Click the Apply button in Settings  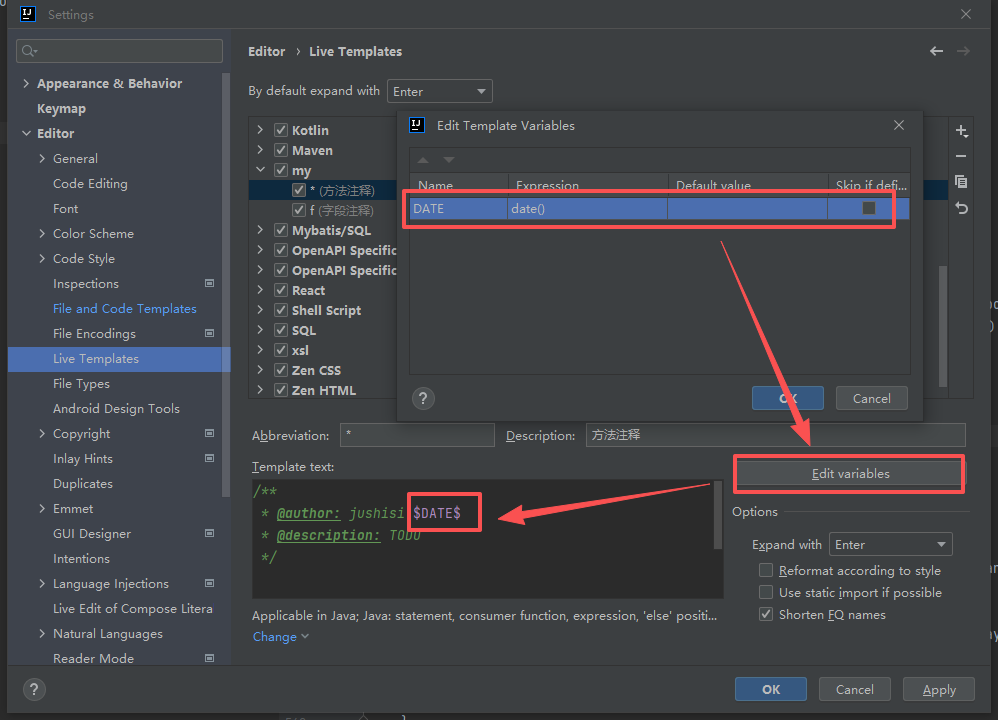pos(939,689)
